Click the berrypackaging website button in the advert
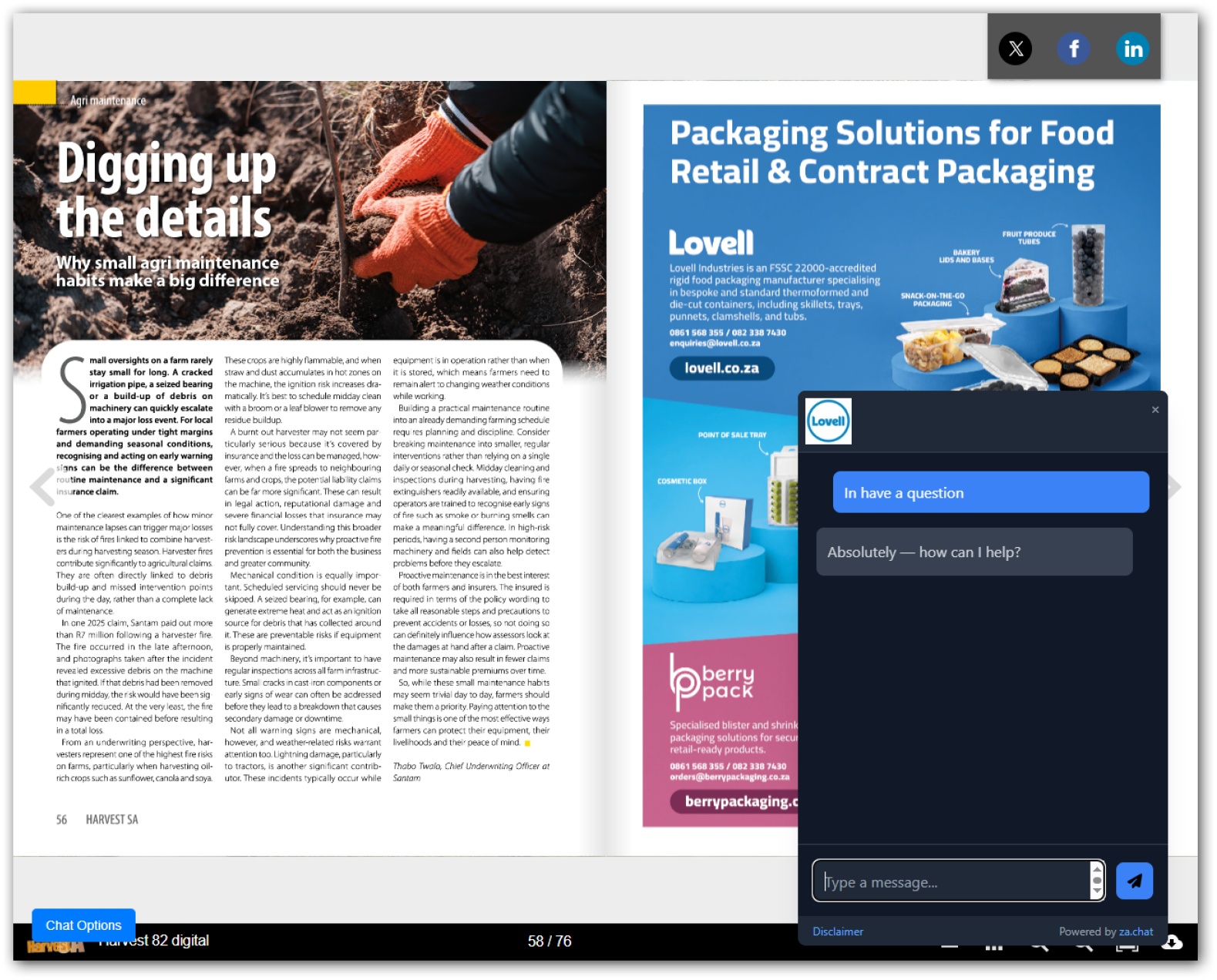The width and height of the screenshot is (1217, 980). point(734,802)
